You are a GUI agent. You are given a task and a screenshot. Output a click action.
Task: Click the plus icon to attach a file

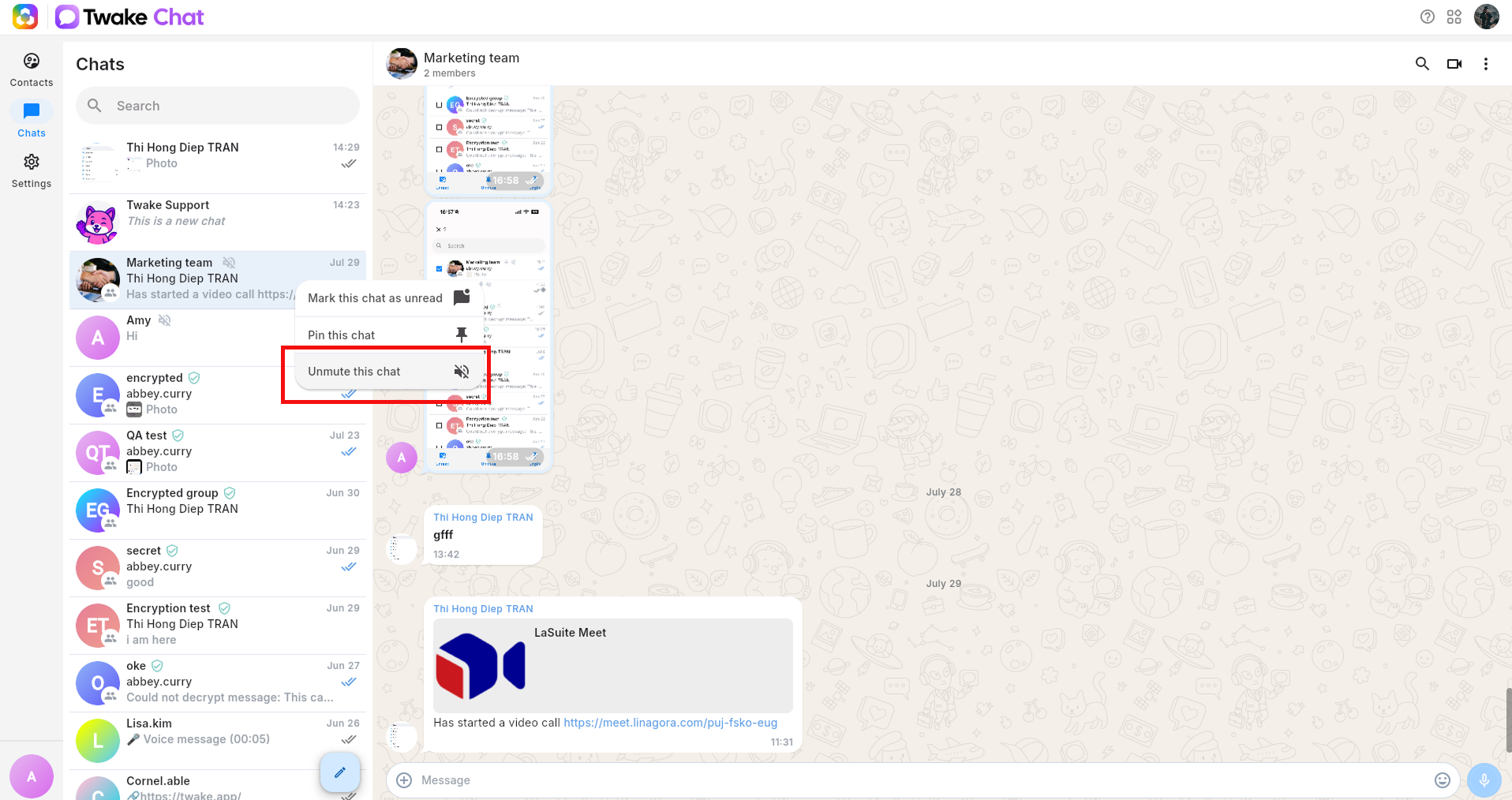(404, 780)
